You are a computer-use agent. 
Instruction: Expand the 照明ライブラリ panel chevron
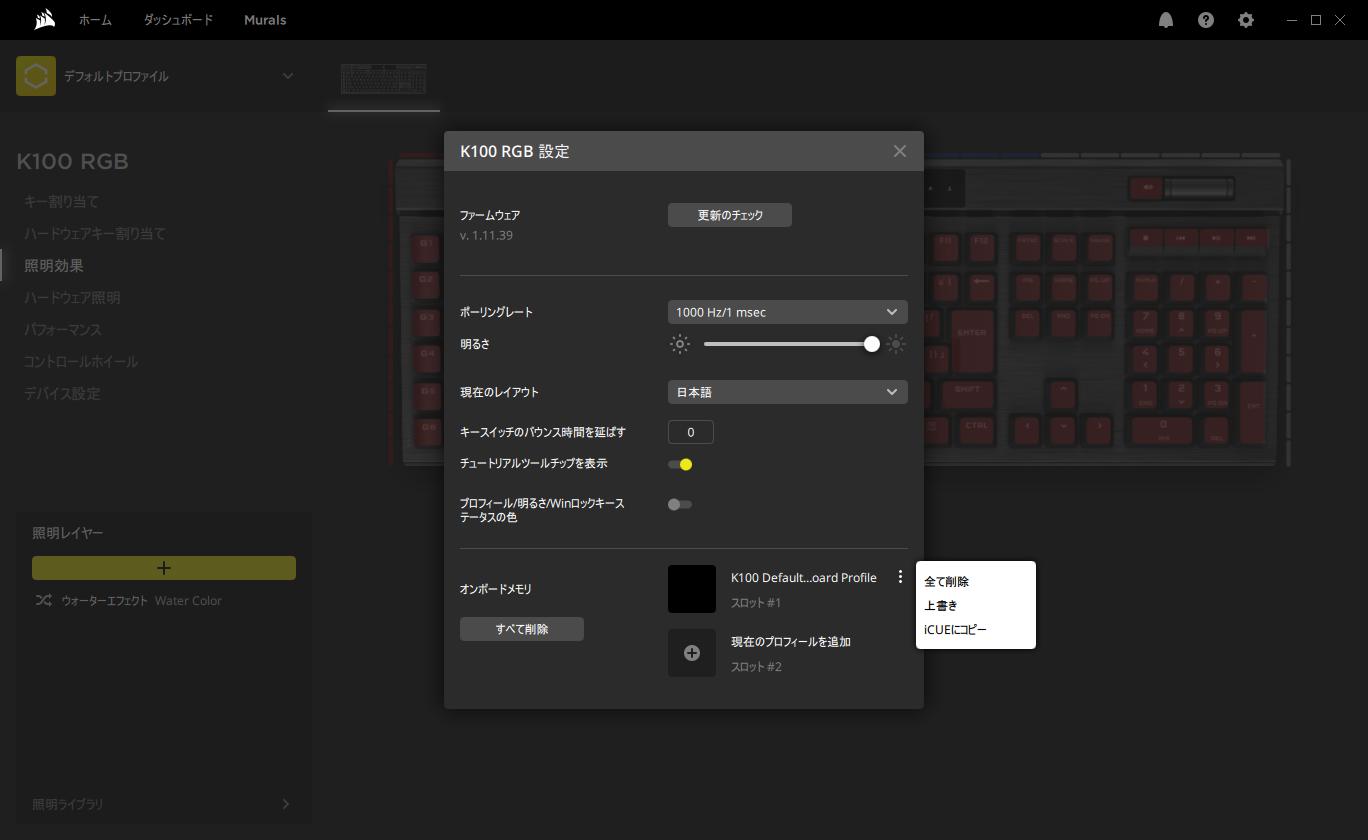285,804
